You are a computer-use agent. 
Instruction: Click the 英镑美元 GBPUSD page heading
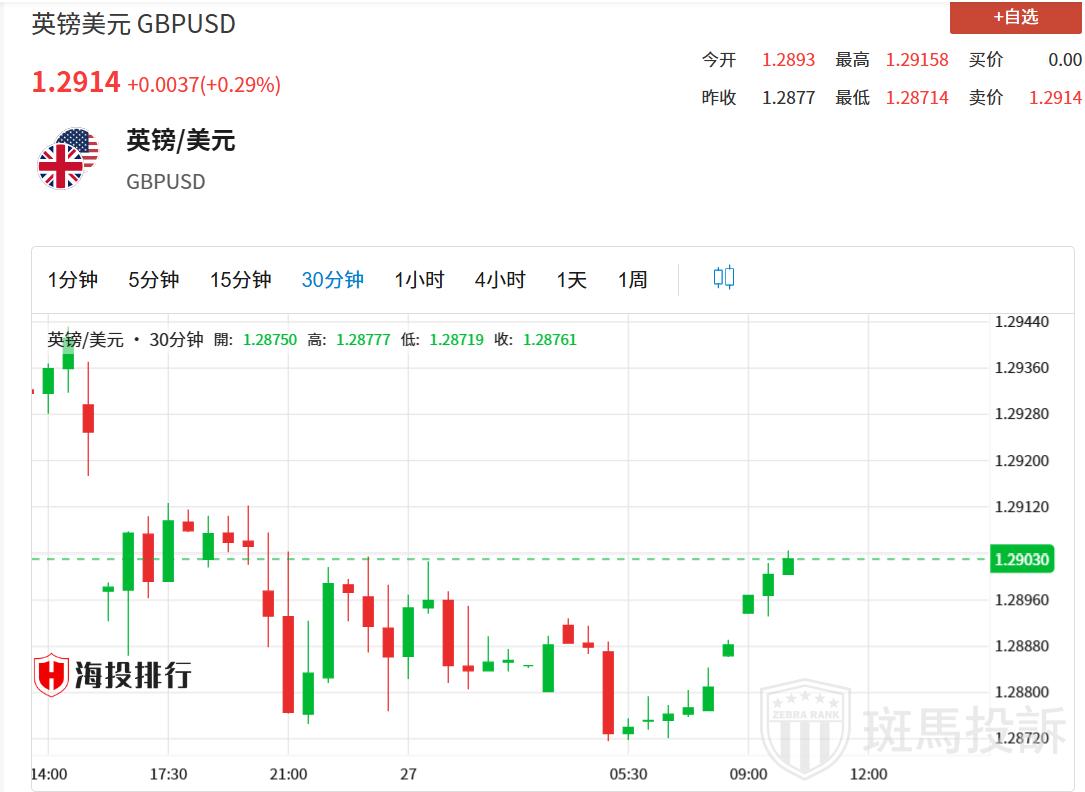(134, 24)
